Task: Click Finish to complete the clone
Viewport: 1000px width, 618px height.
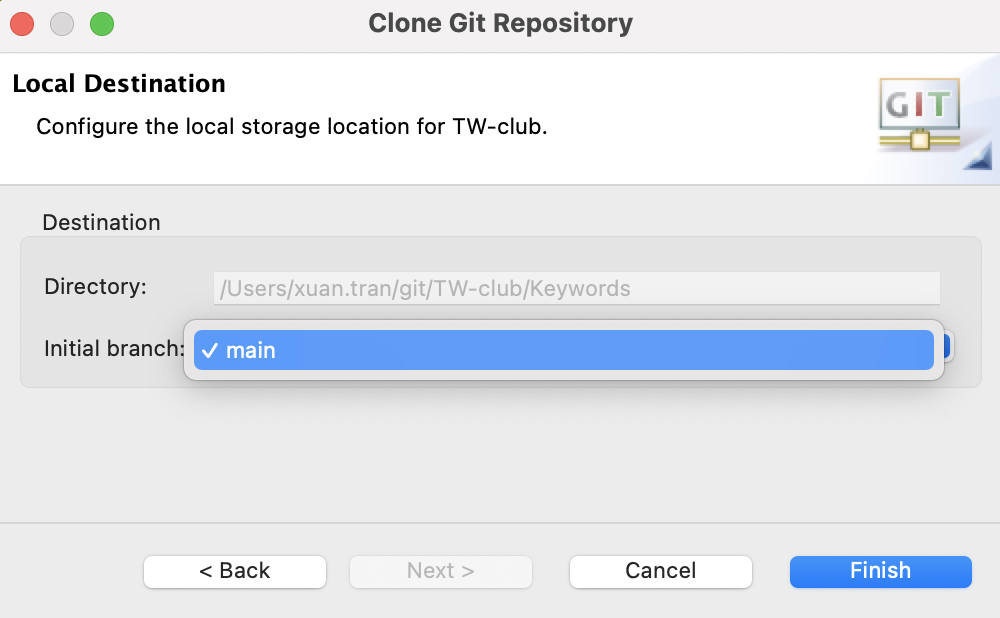Action: point(880,571)
